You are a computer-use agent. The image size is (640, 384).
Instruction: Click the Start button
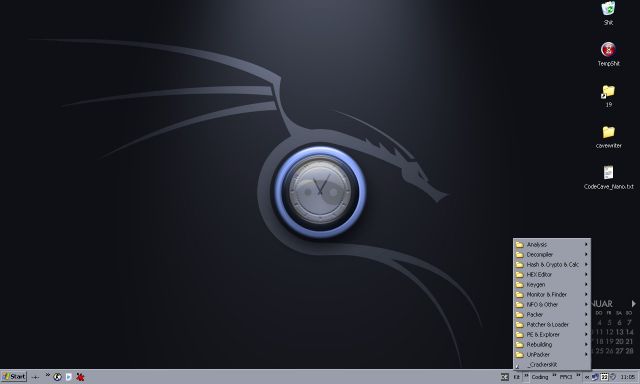point(14,377)
